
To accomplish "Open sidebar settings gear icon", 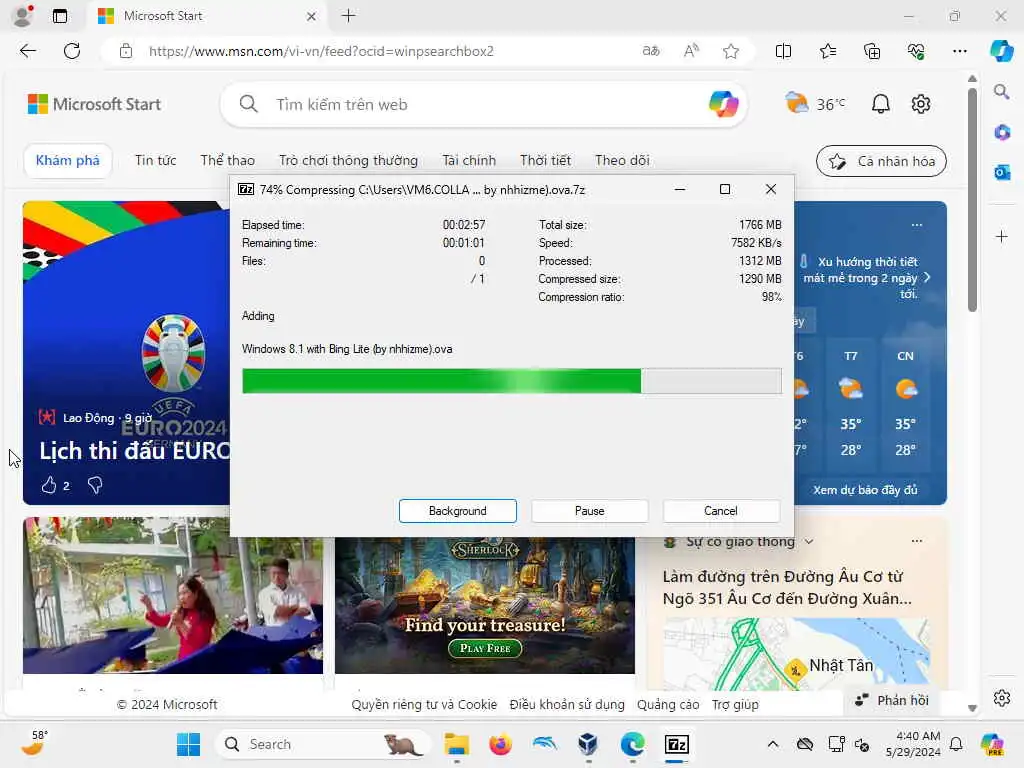I will tap(1002, 698).
